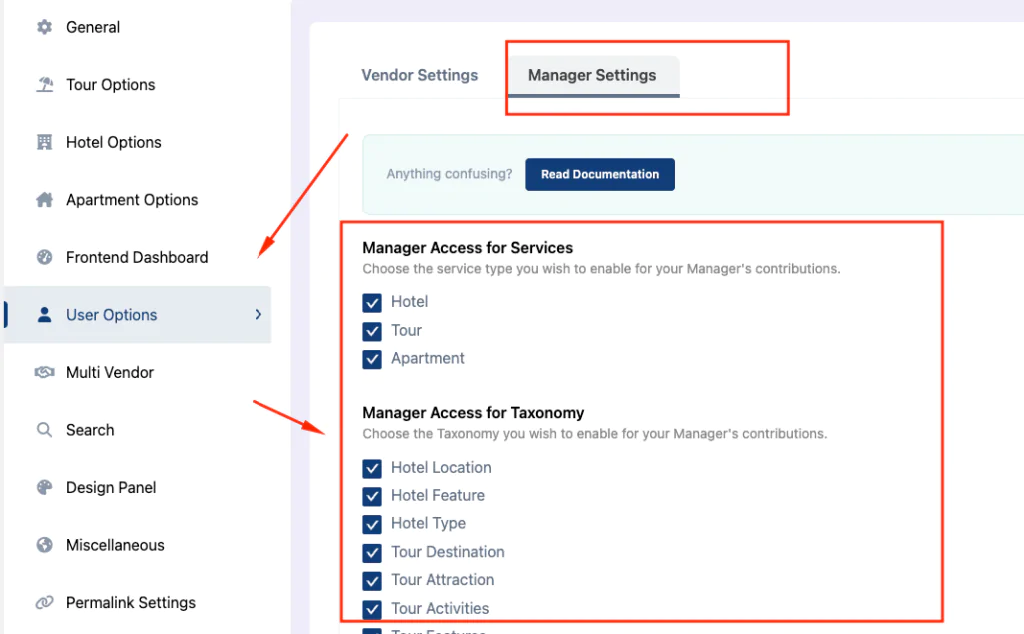Click the Miscellaneous globe icon
Screen dimensions: 1024x634
[44, 545]
